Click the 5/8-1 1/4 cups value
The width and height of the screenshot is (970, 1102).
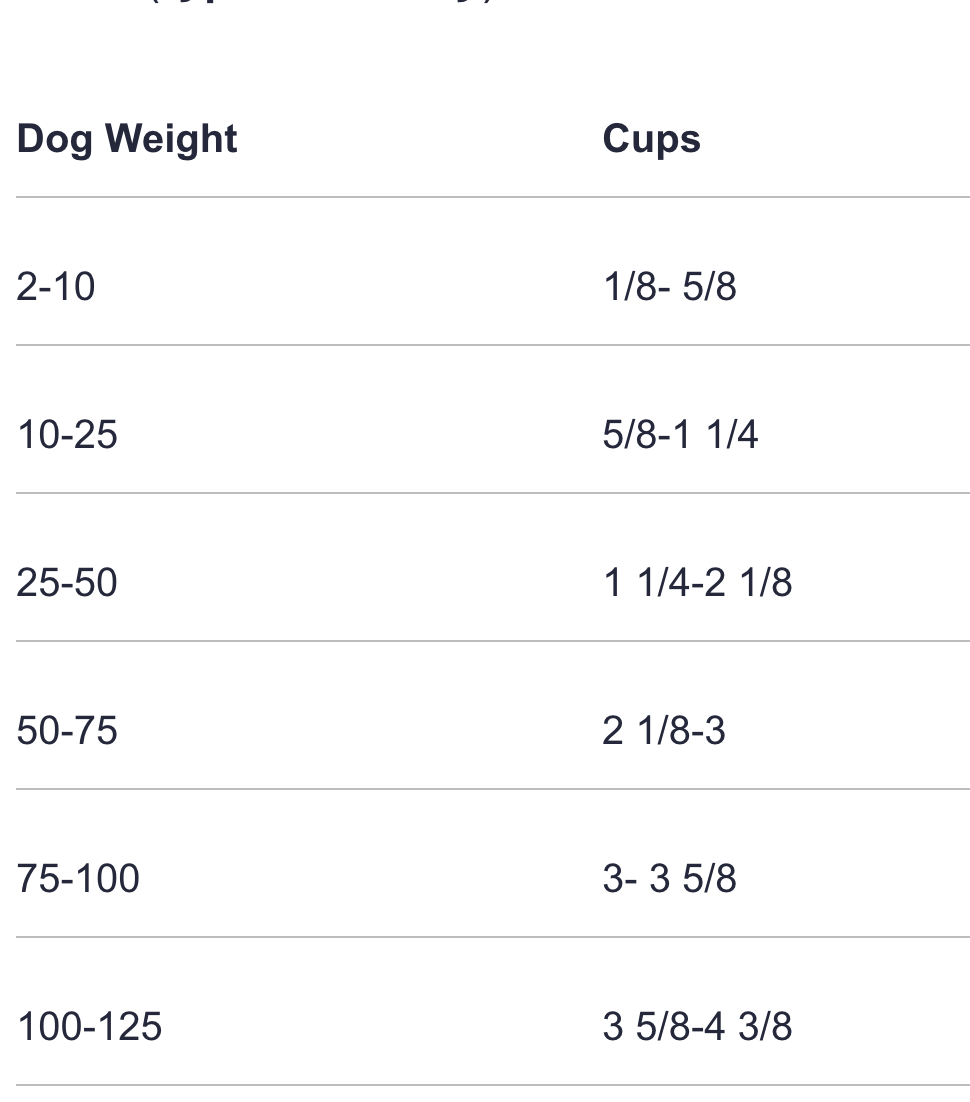[x=680, y=435]
